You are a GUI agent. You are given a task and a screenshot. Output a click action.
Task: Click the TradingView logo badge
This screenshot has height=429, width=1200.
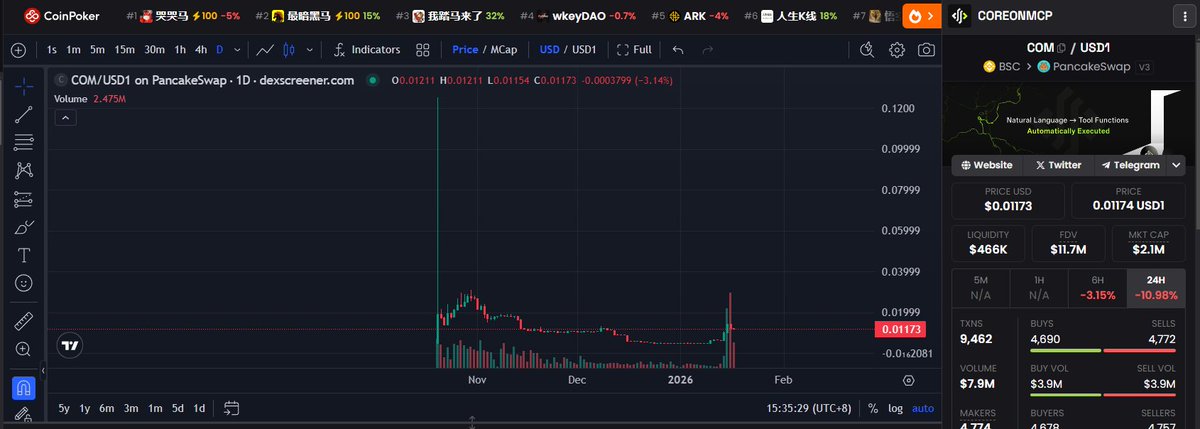pos(69,346)
